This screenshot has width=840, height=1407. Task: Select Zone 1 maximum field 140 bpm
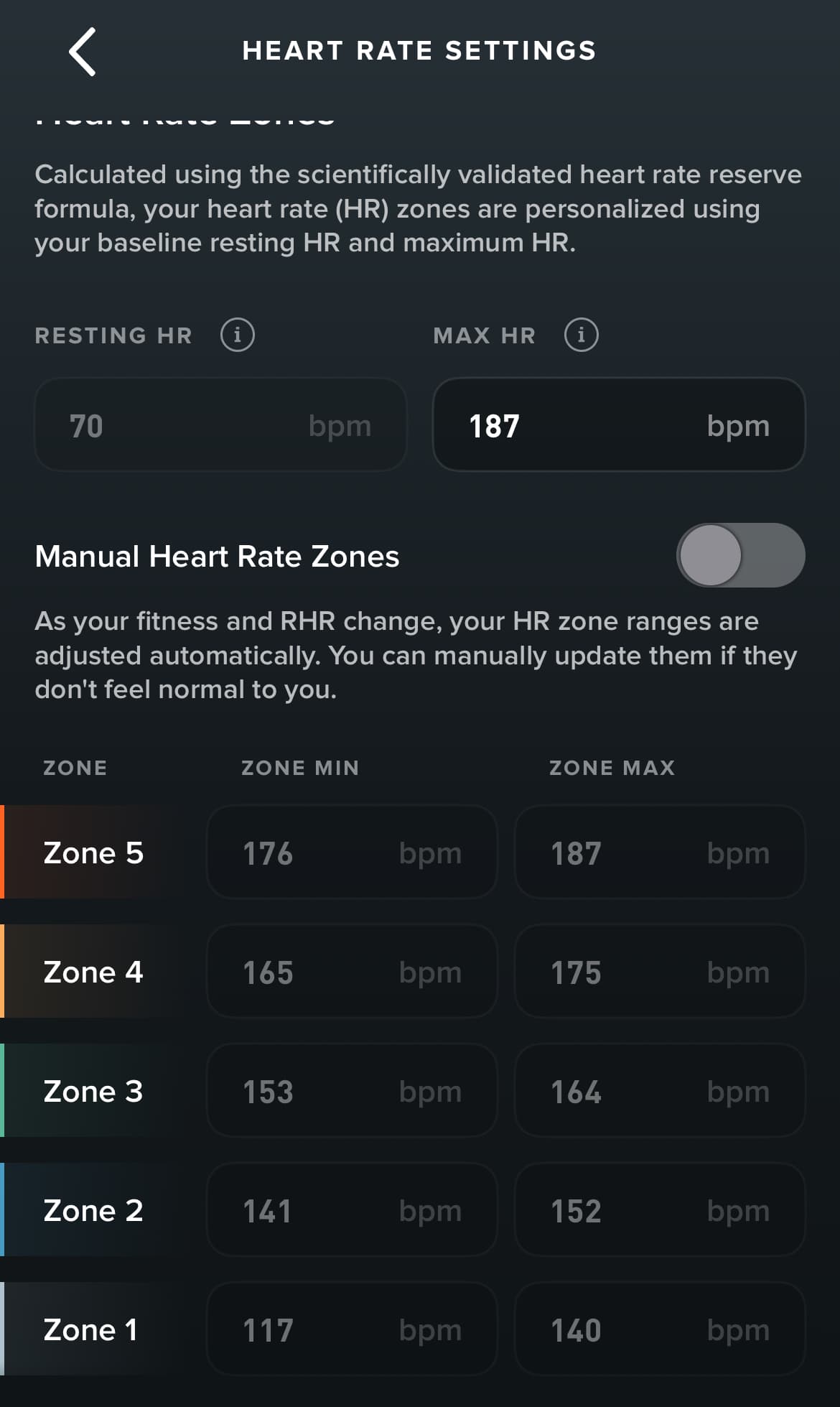coord(660,1329)
